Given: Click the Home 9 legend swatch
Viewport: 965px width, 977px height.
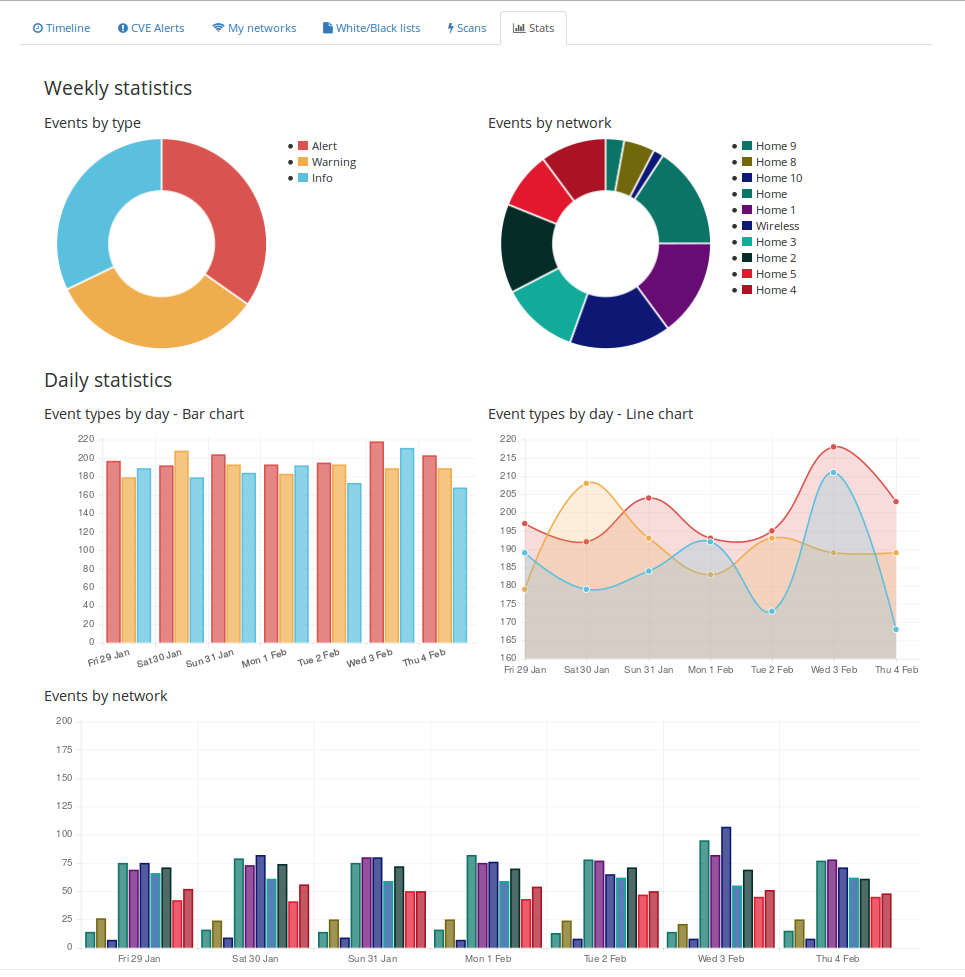Looking at the screenshot, I should coord(748,146).
